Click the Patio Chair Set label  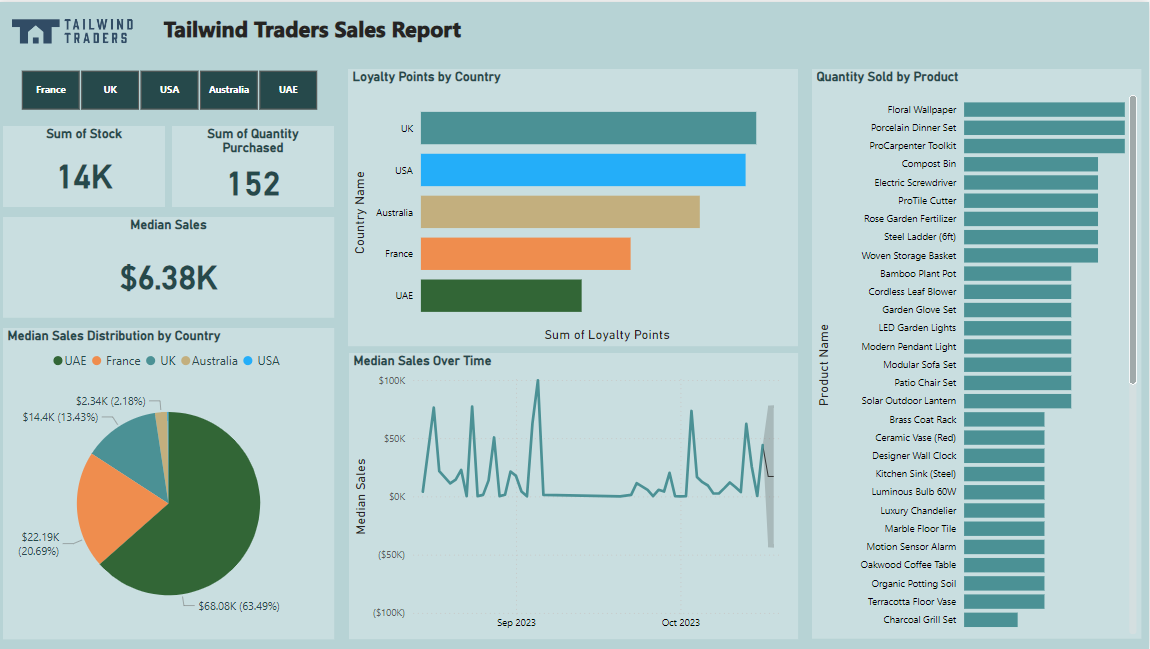pos(925,383)
